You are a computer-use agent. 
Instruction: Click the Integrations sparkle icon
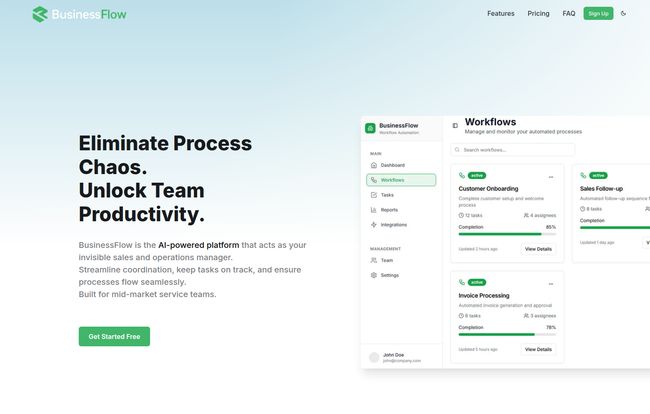[x=374, y=225]
